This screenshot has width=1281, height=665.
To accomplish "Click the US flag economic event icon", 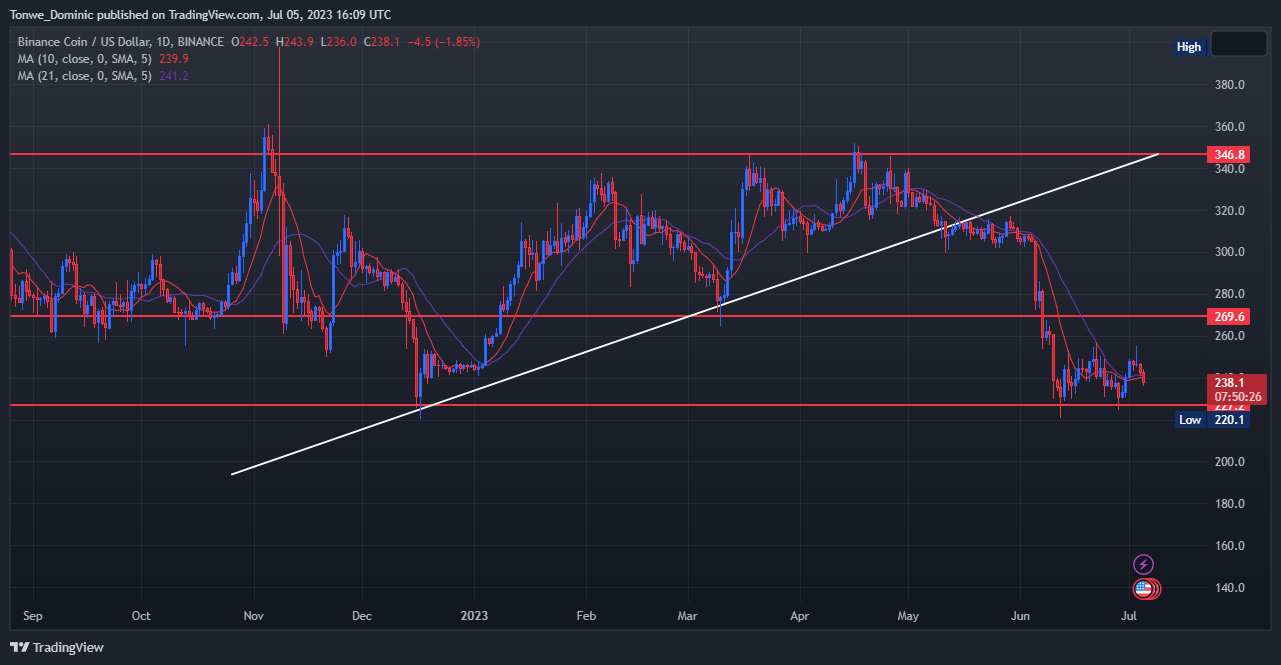I will tap(1143, 590).
